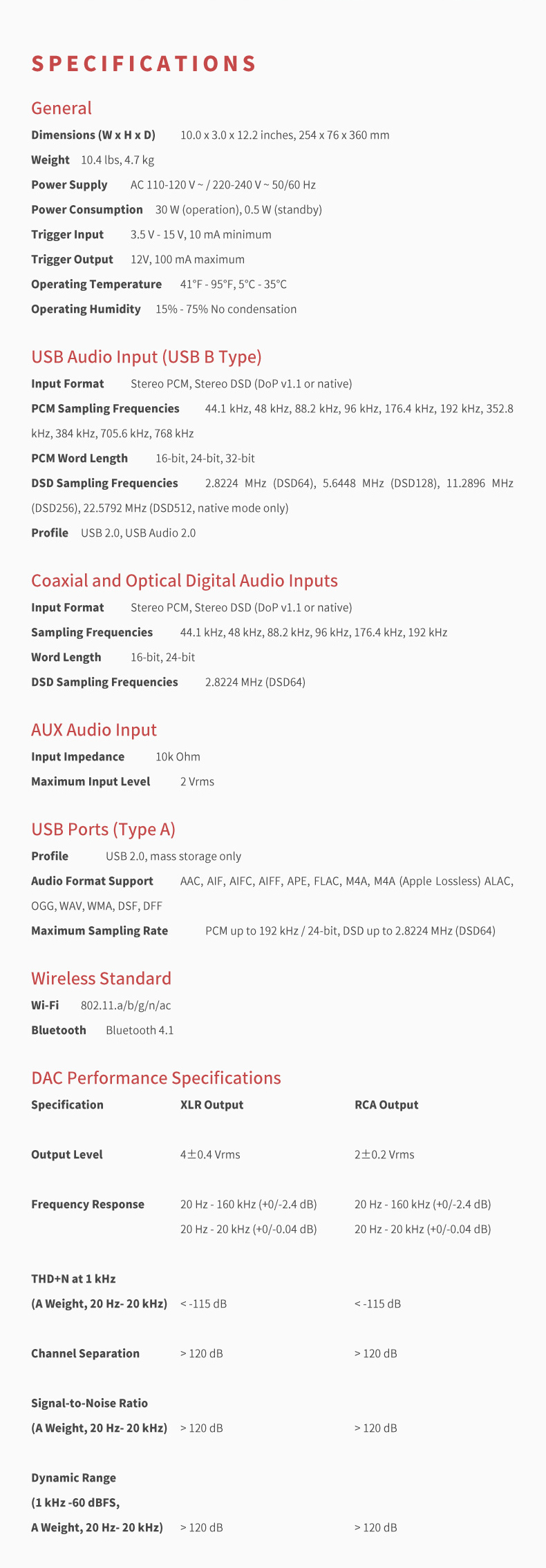Click the Audio Format Support label
The height and width of the screenshot is (1568, 546).
click(x=92, y=881)
